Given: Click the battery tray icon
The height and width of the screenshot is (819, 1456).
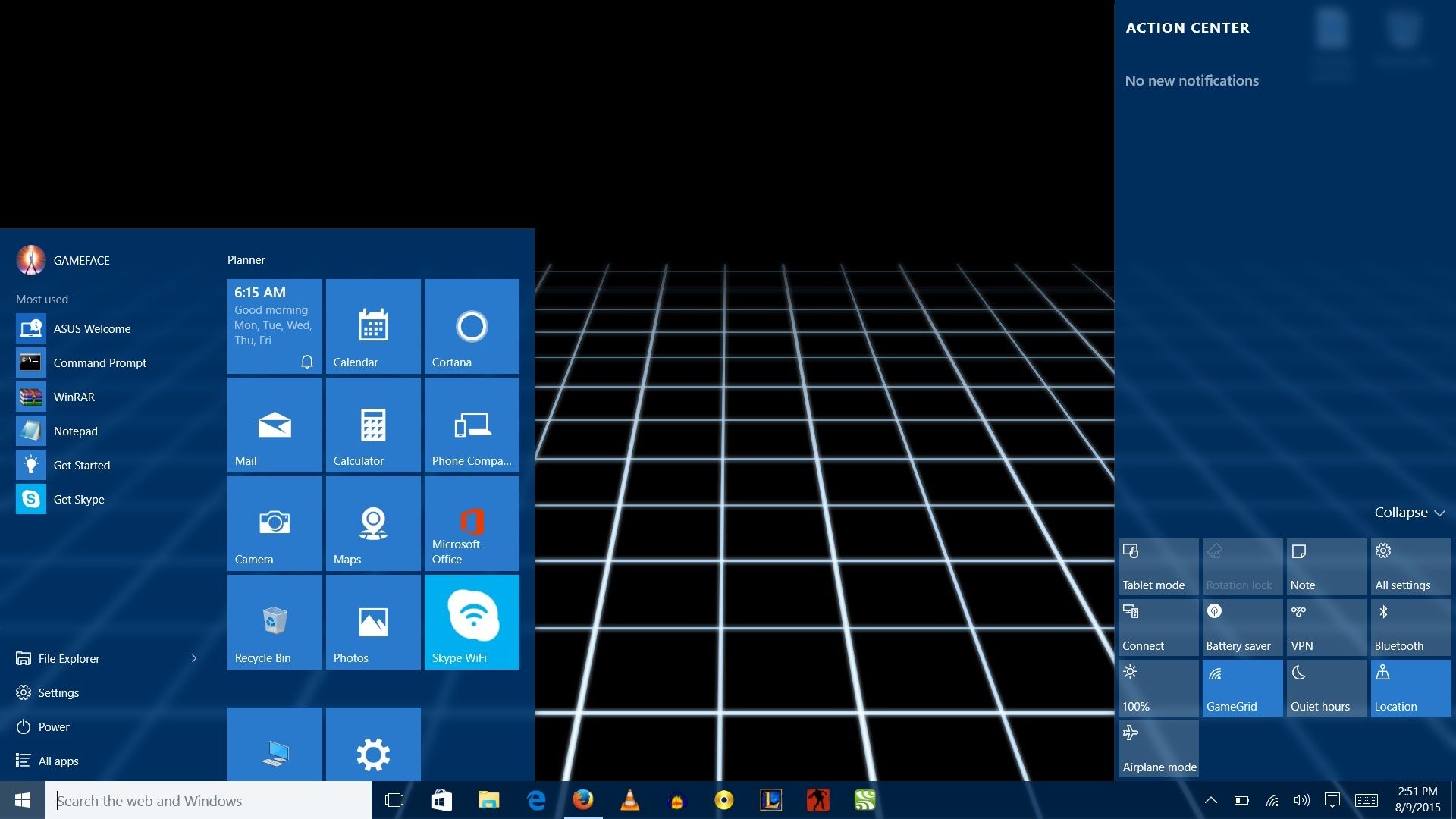Looking at the screenshot, I should 1241,800.
